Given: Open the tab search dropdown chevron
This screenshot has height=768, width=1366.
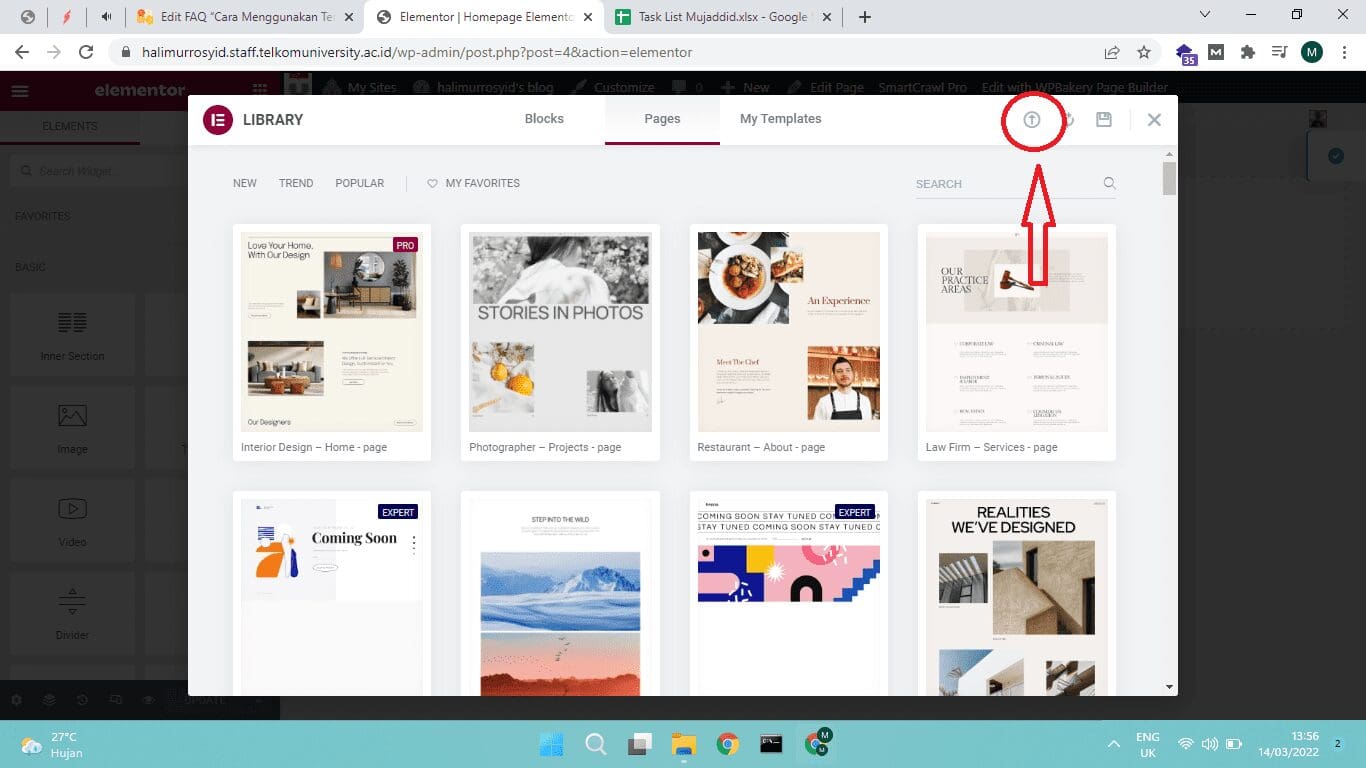Looking at the screenshot, I should click(x=1205, y=15).
